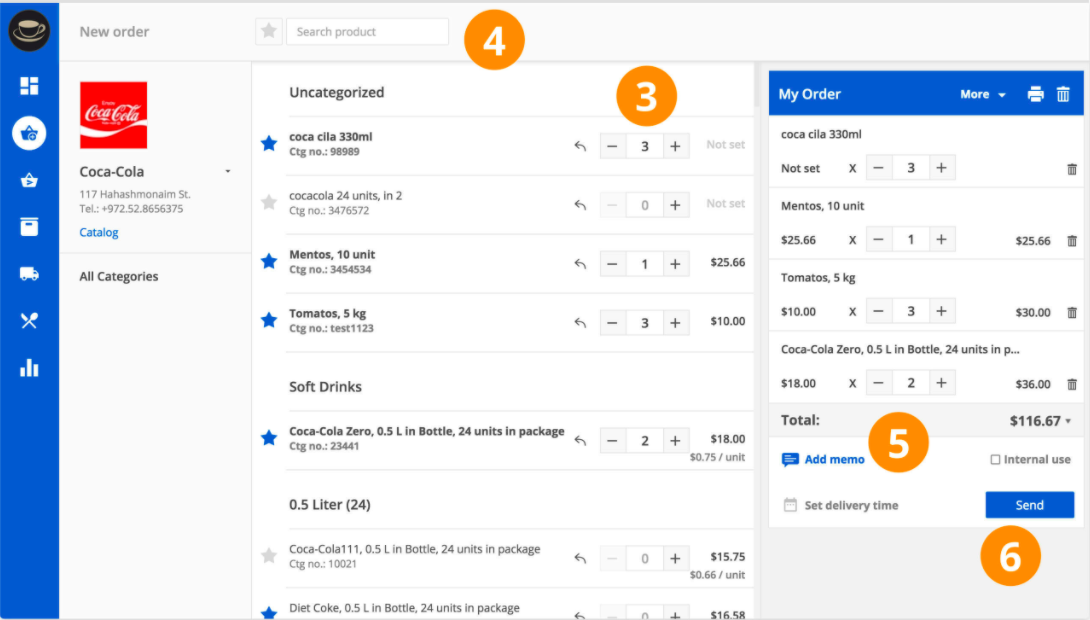This screenshot has height=620, width=1090.
Task: Open the dashboard icon in the sidebar
Action: pos(29,86)
